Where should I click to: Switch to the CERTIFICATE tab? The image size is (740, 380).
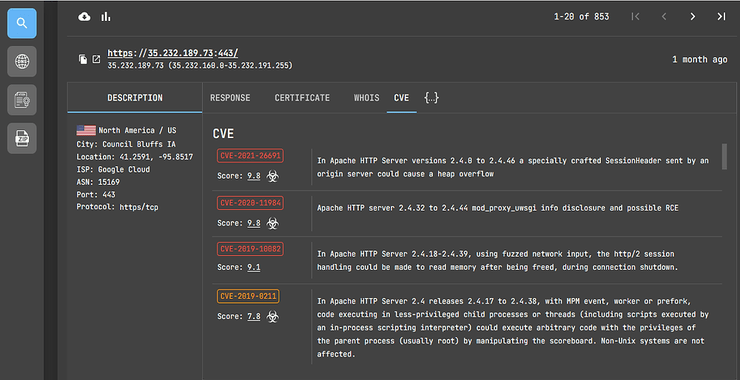(302, 98)
